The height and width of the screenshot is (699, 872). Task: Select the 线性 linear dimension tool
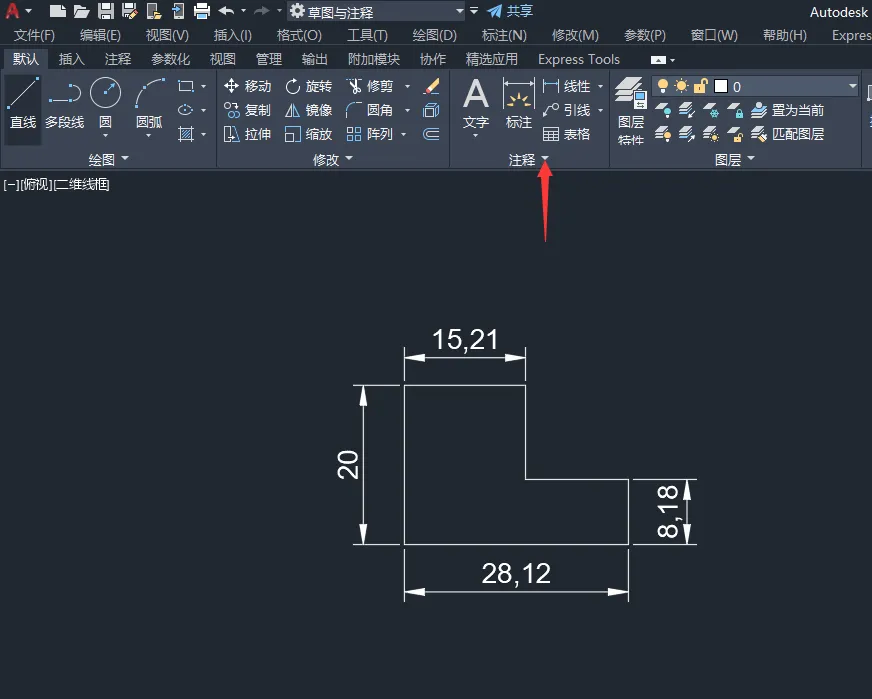pos(567,86)
